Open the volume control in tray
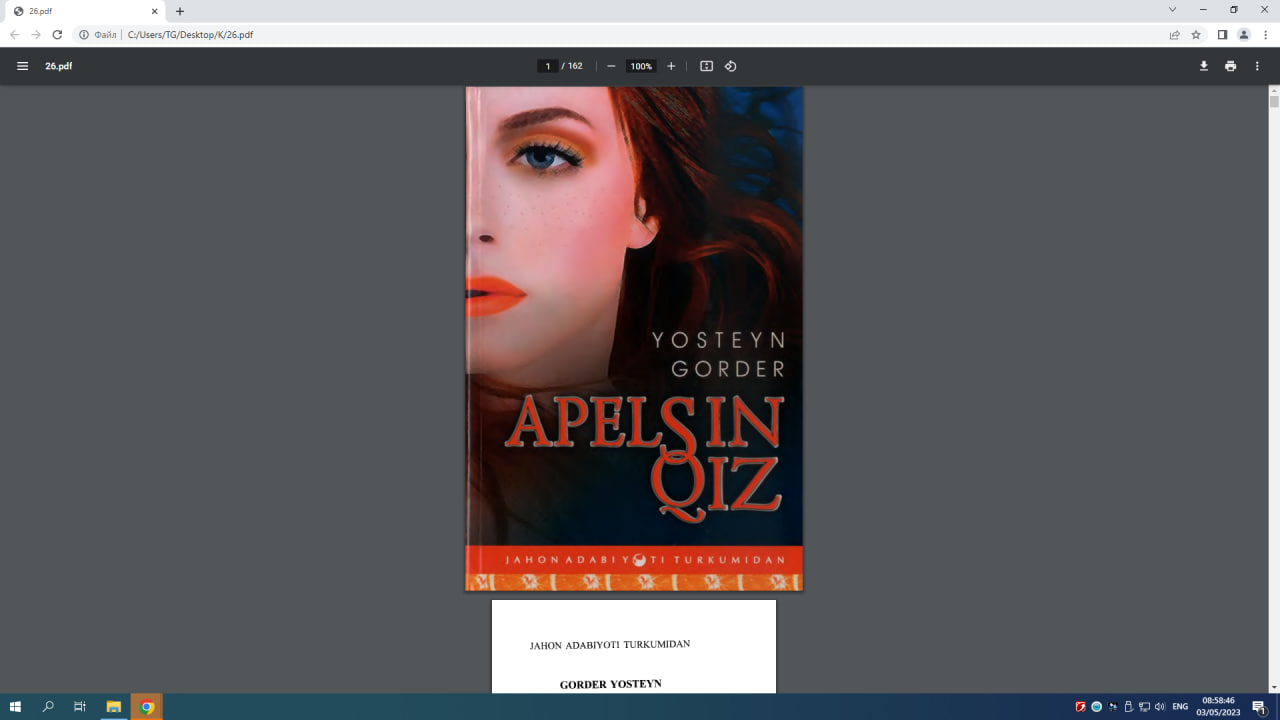The image size is (1280, 720). pos(1160,707)
